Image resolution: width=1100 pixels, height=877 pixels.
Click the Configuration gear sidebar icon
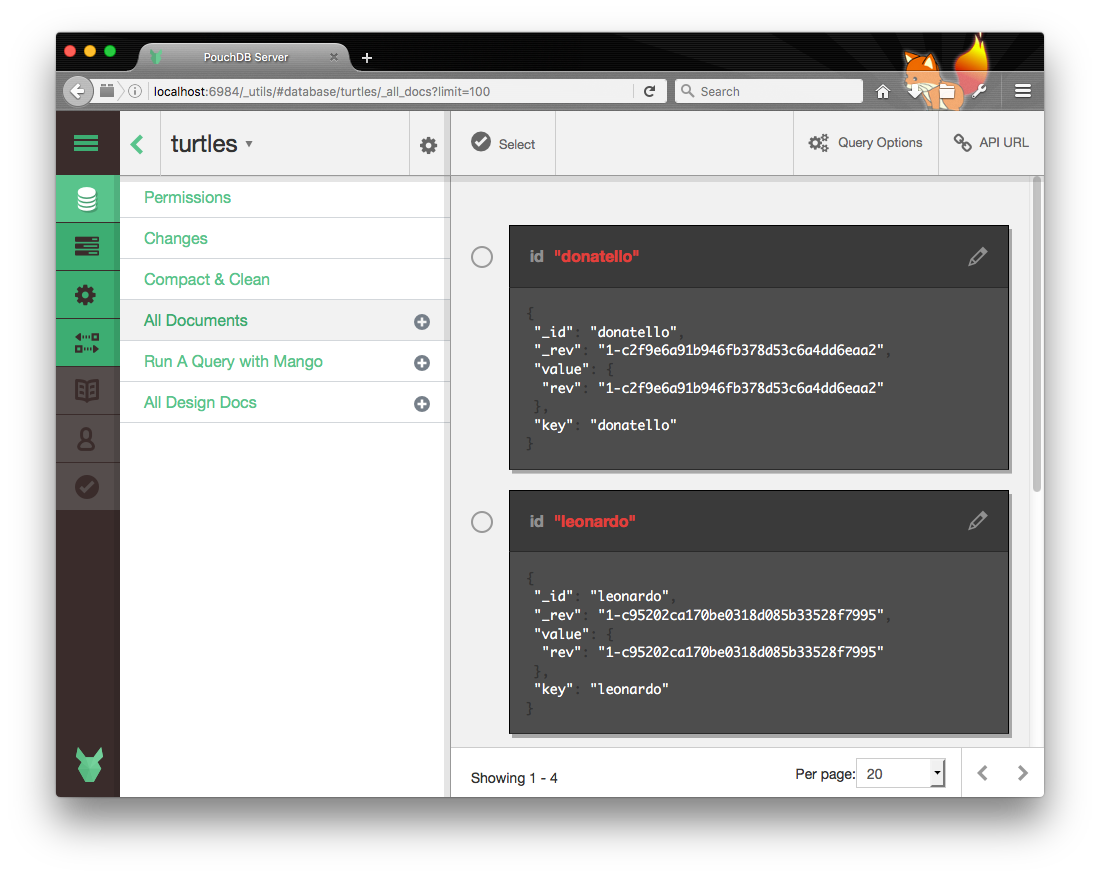[x=87, y=295]
